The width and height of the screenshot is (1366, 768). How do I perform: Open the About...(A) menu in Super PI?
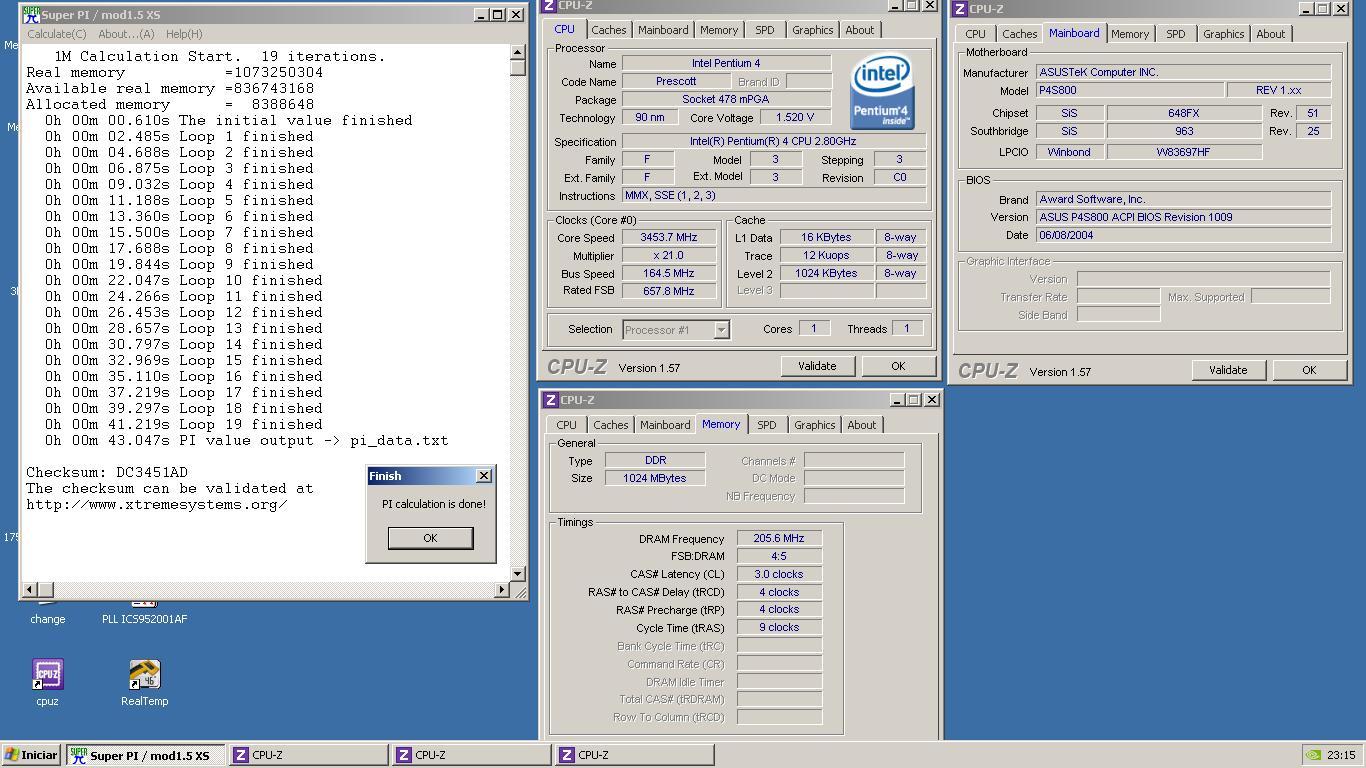[x=126, y=34]
